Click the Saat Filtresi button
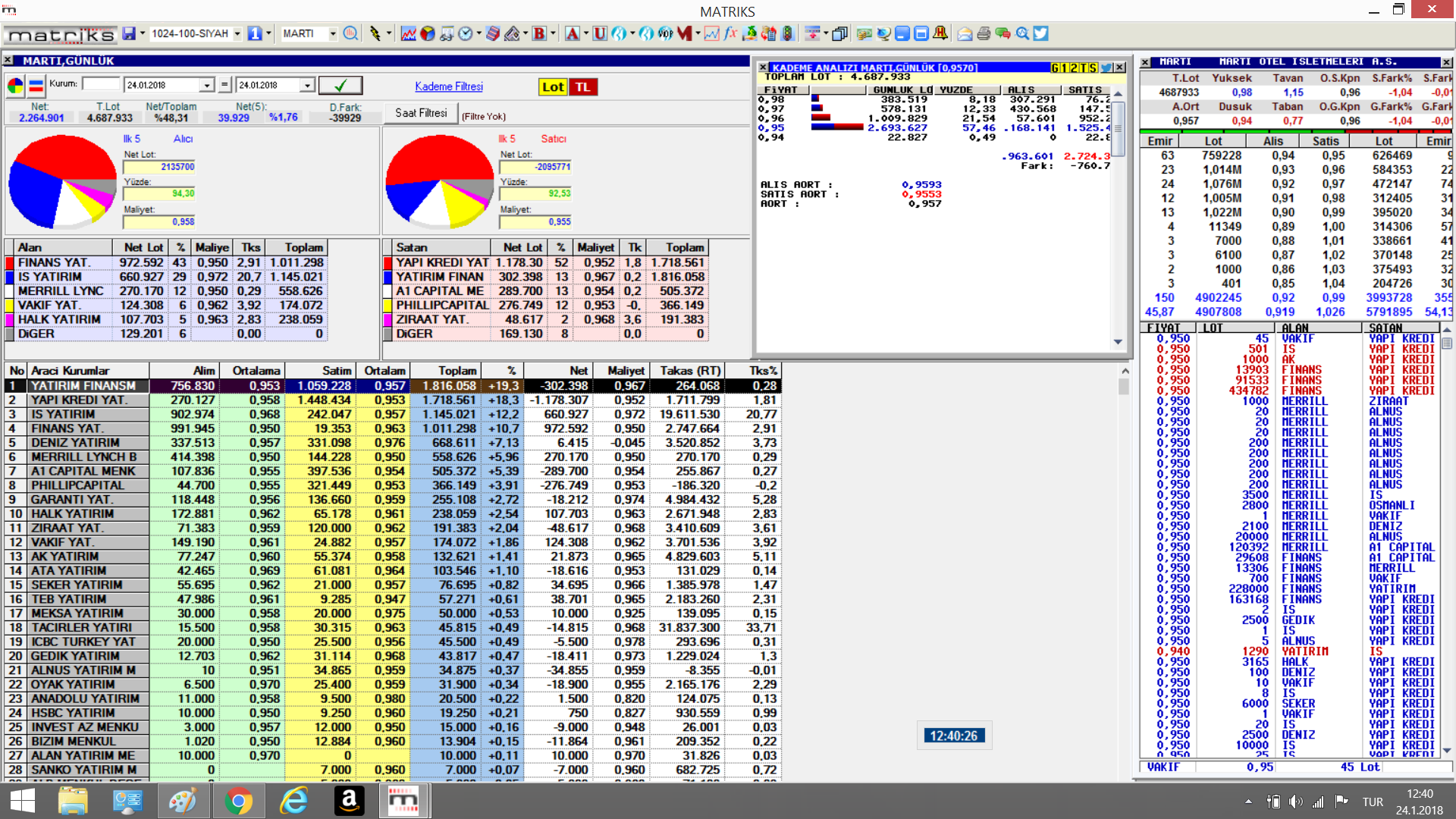 (421, 113)
